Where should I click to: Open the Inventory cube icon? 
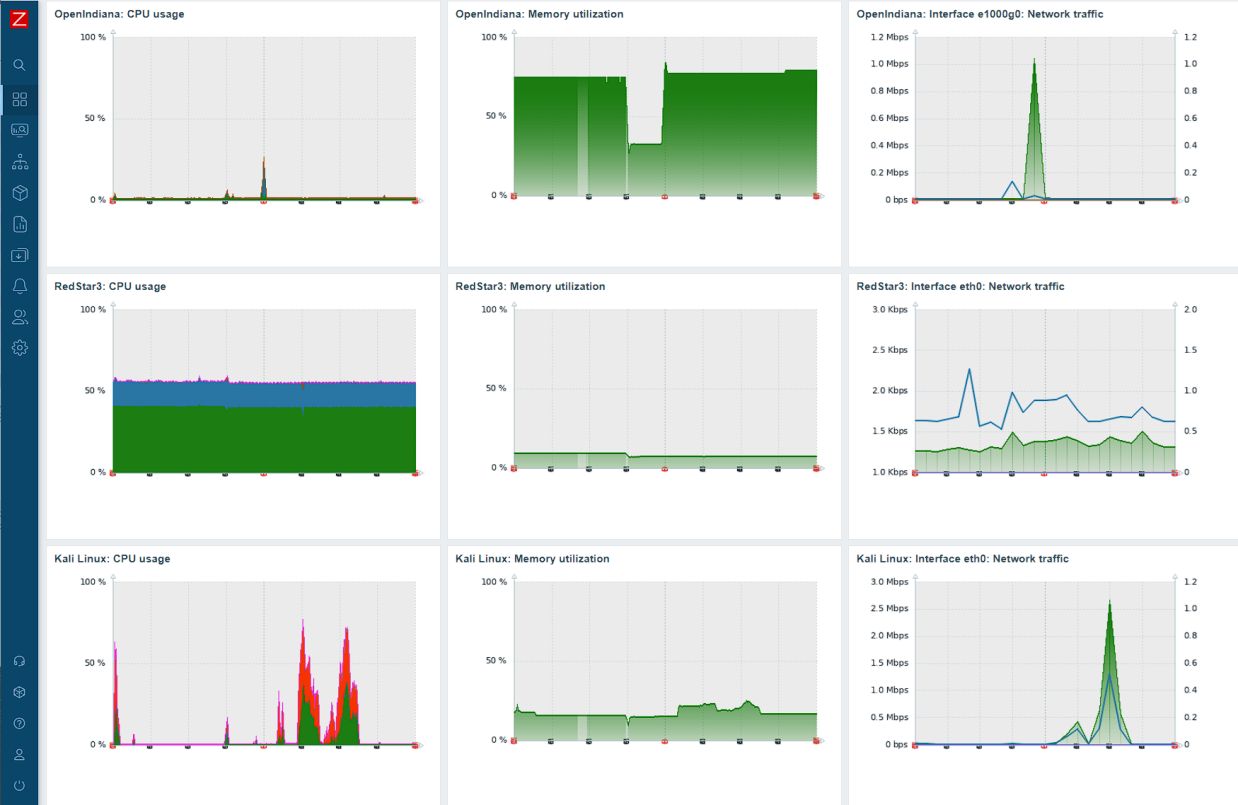coord(19,192)
